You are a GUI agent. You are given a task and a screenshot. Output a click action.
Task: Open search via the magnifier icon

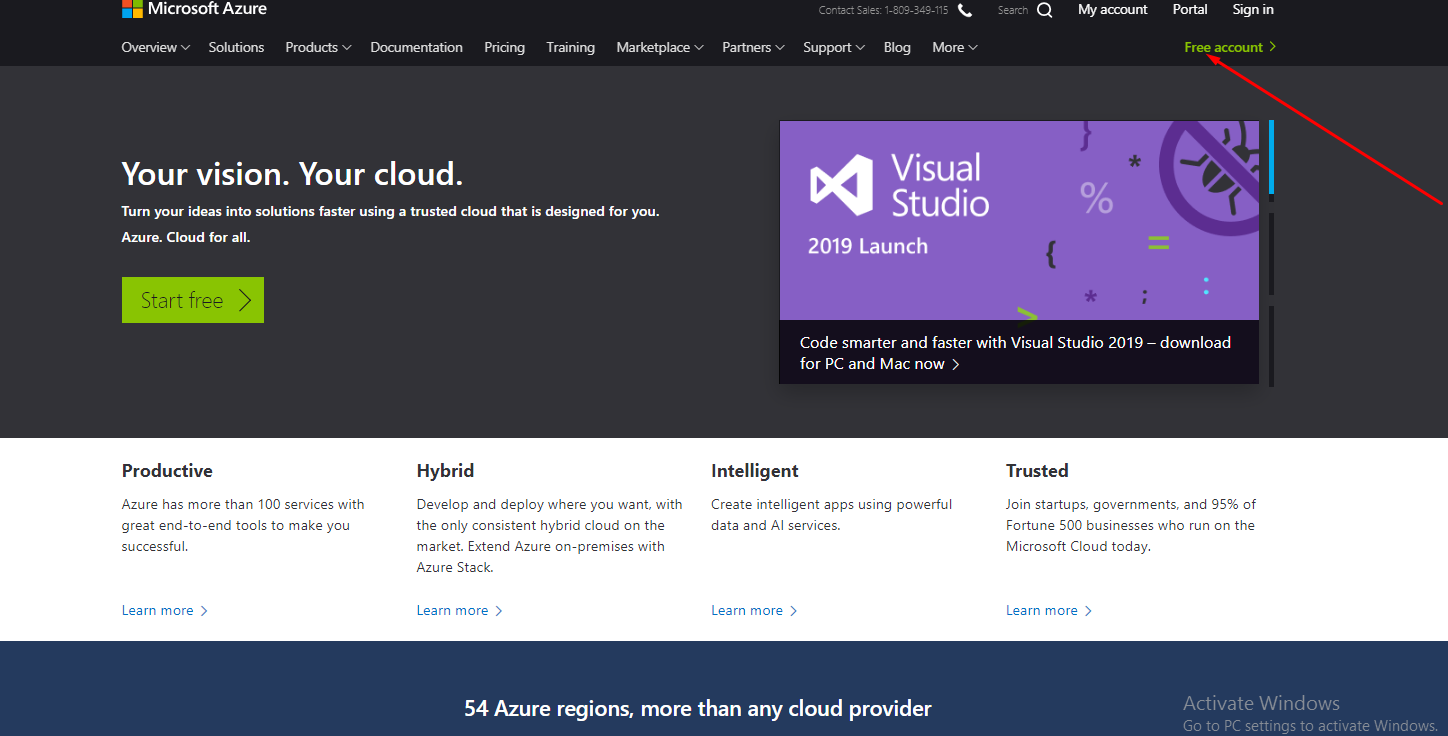point(1044,10)
